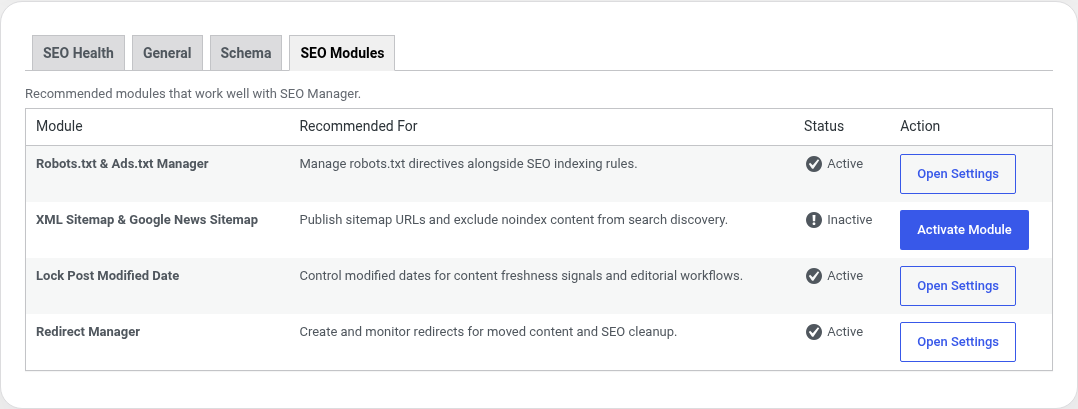Click the Inactive warning icon for XML Sitemap
This screenshot has width=1078, height=409.
coord(814,220)
